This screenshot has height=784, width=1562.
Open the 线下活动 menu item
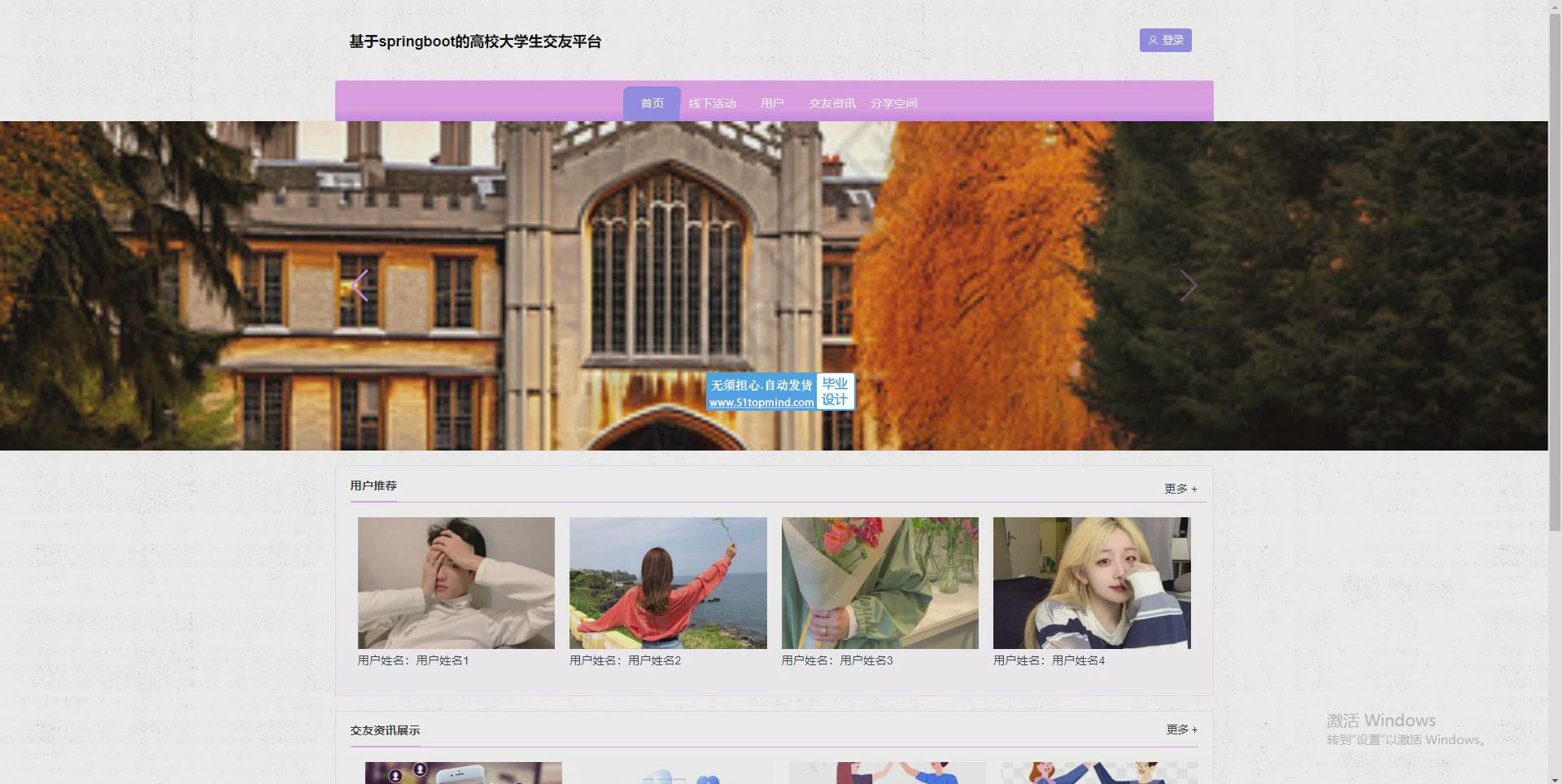[712, 103]
